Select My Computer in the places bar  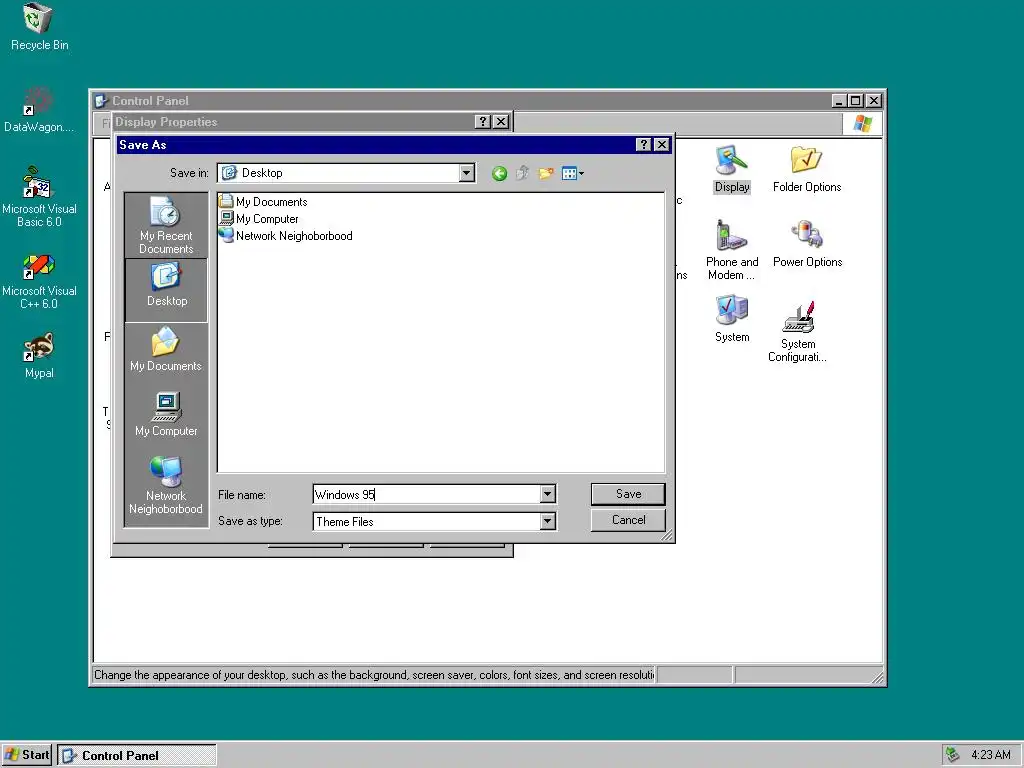coord(166,415)
